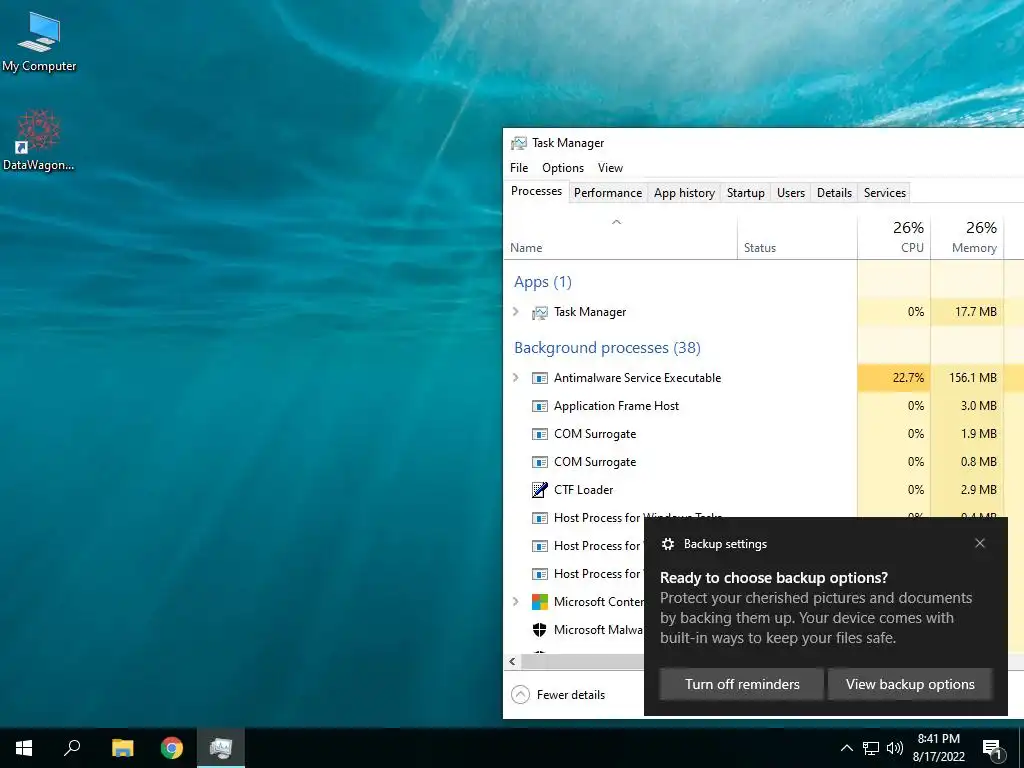
Task: Click the Task Manager app row icon
Action: pos(539,312)
